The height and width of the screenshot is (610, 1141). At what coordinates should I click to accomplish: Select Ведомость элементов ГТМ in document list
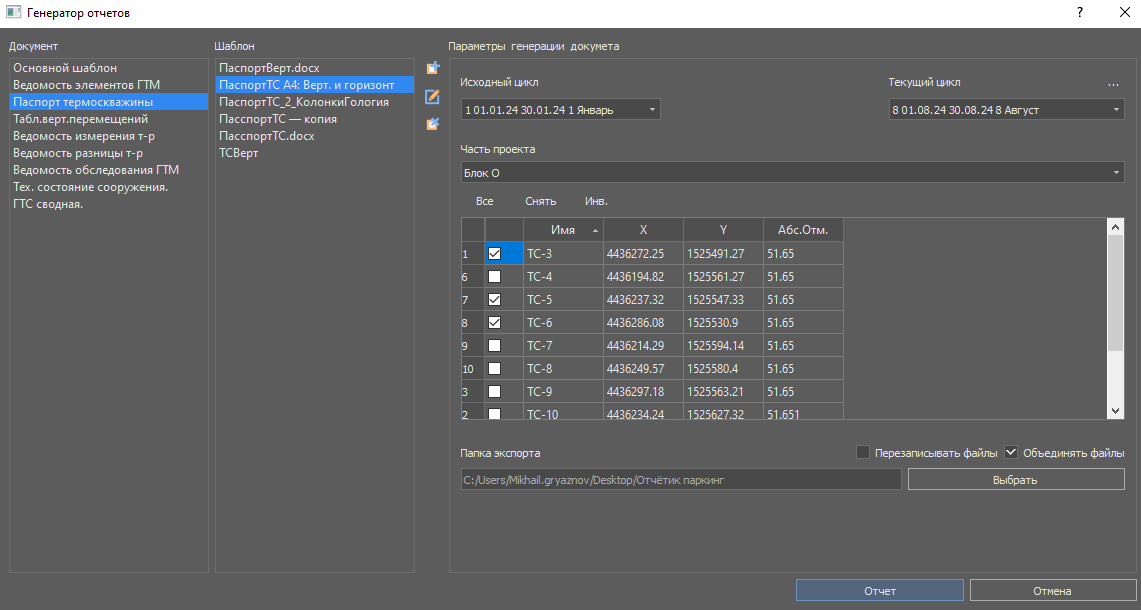pos(87,85)
